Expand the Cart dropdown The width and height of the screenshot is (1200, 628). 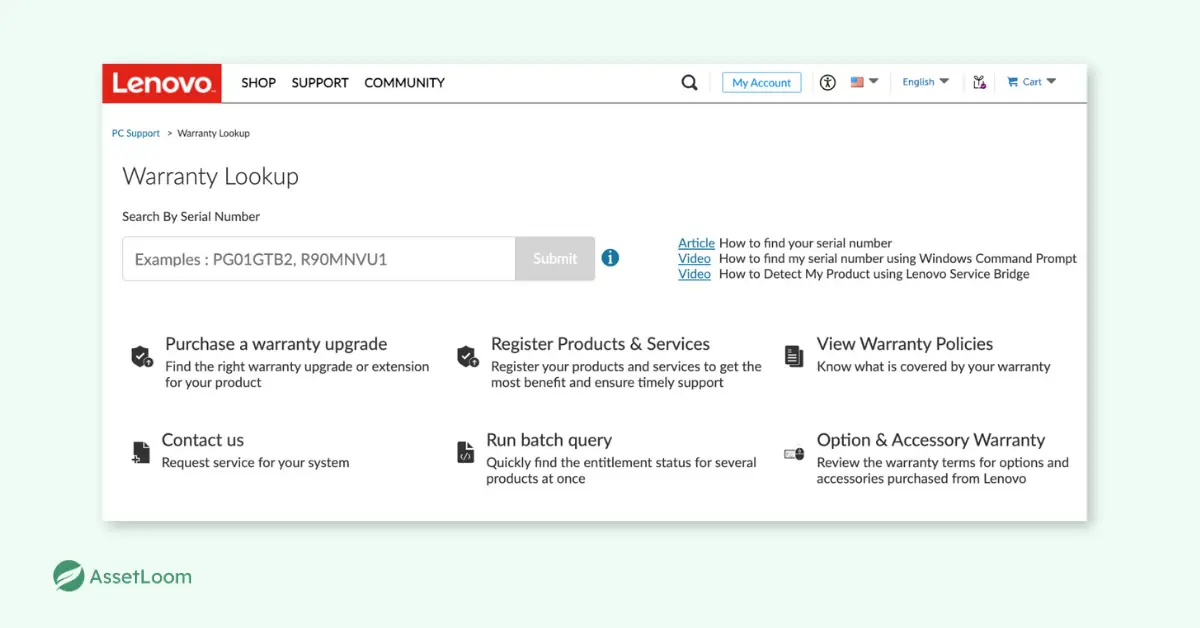1031,82
